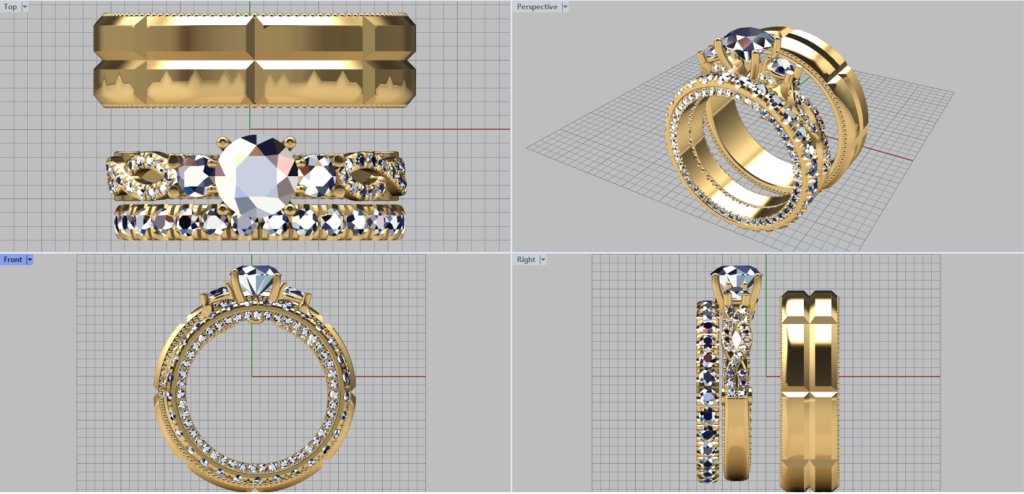Open the Top viewport dropdown arrow
This screenshot has width=1024, height=494.
tap(24, 7)
